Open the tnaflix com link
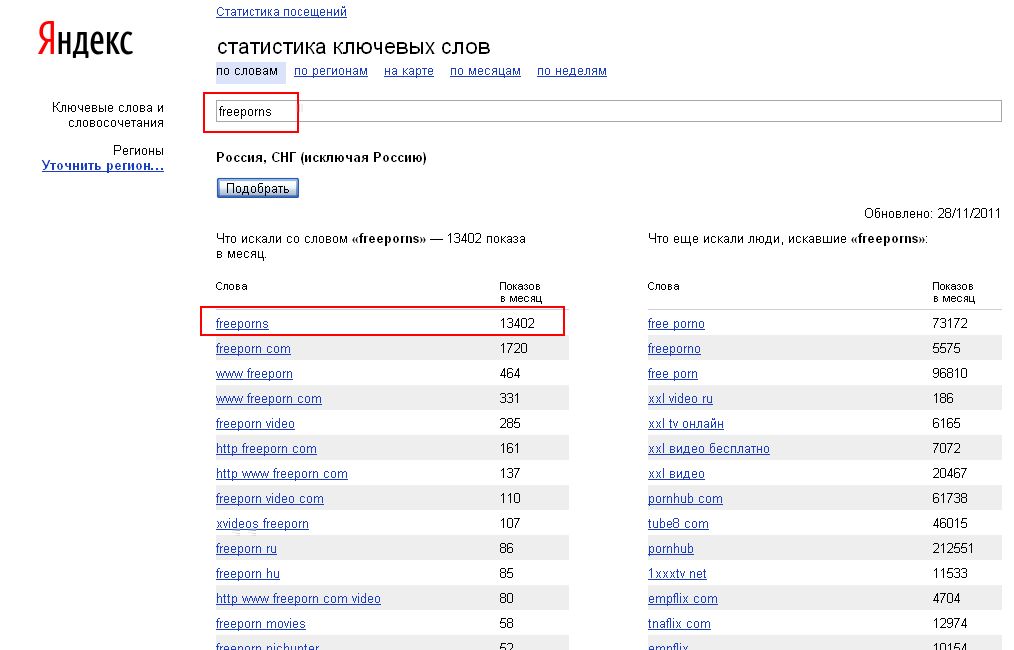 click(679, 624)
